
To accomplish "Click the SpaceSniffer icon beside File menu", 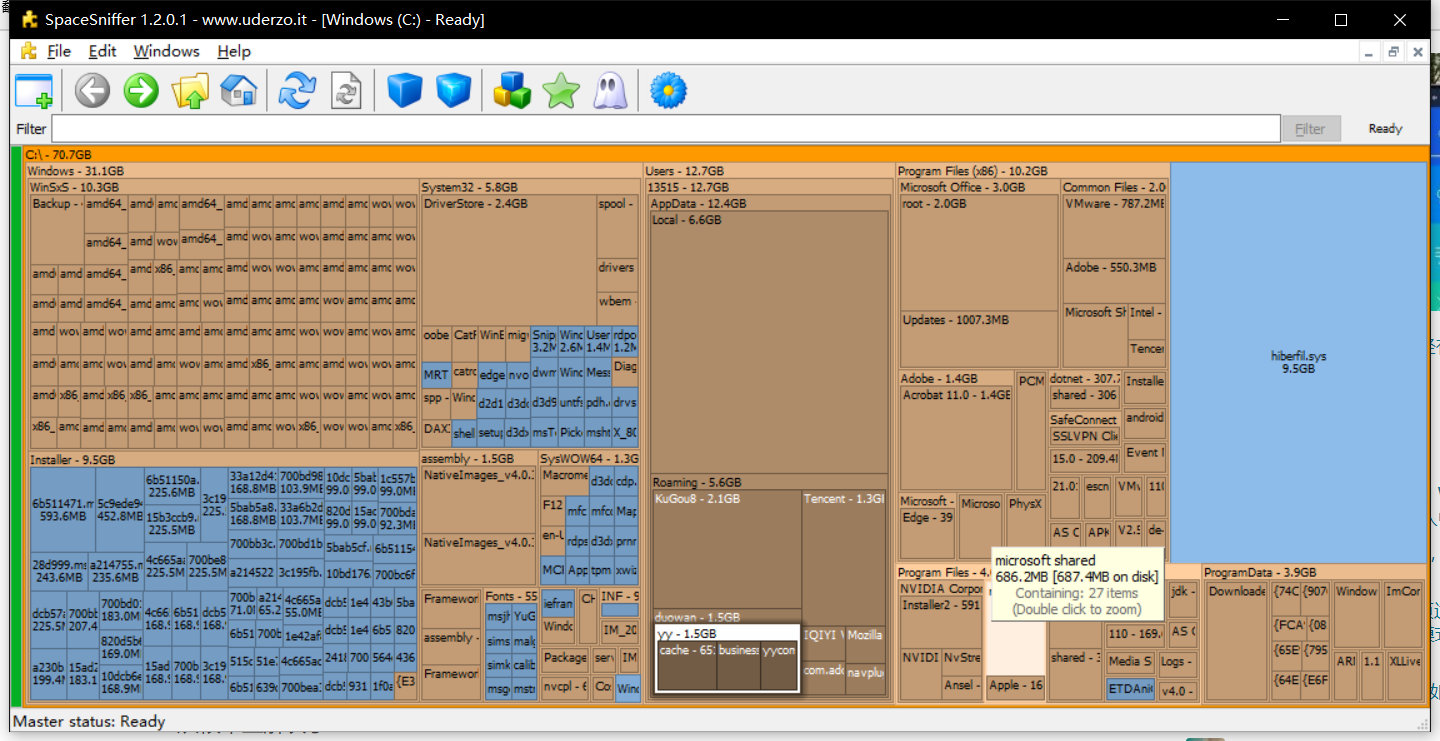I will (28, 51).
